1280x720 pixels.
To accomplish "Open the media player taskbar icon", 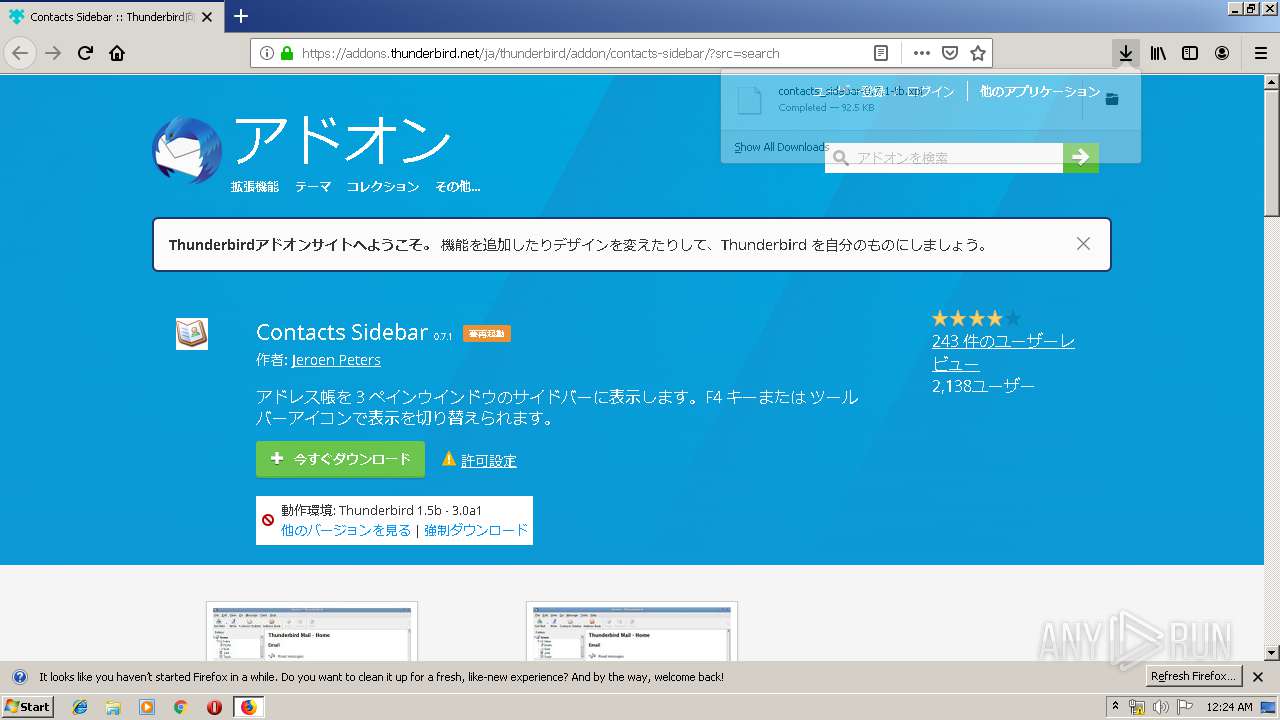I will (x=147, y=707).
